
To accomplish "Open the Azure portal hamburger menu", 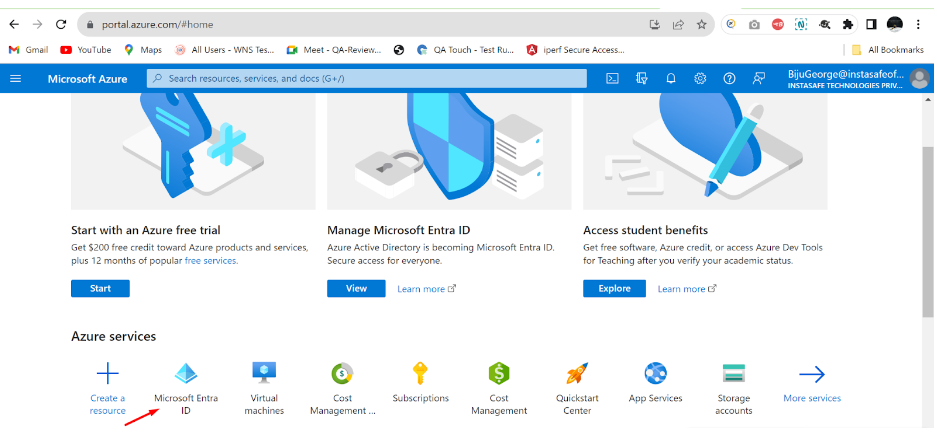I will pyautogui.click(x=16, y=78).
